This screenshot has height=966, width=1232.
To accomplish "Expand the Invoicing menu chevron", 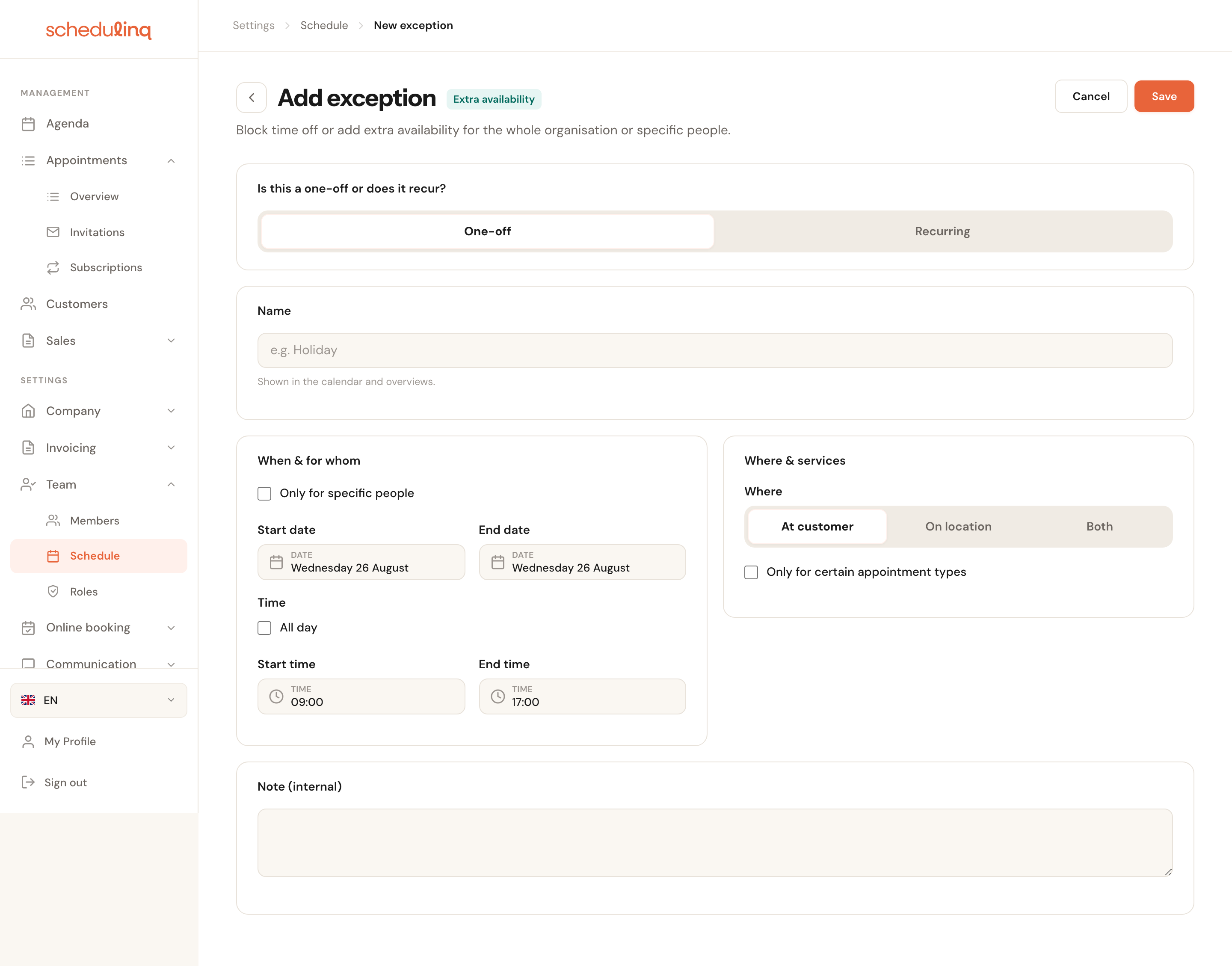I will click(x=171, y=448).
